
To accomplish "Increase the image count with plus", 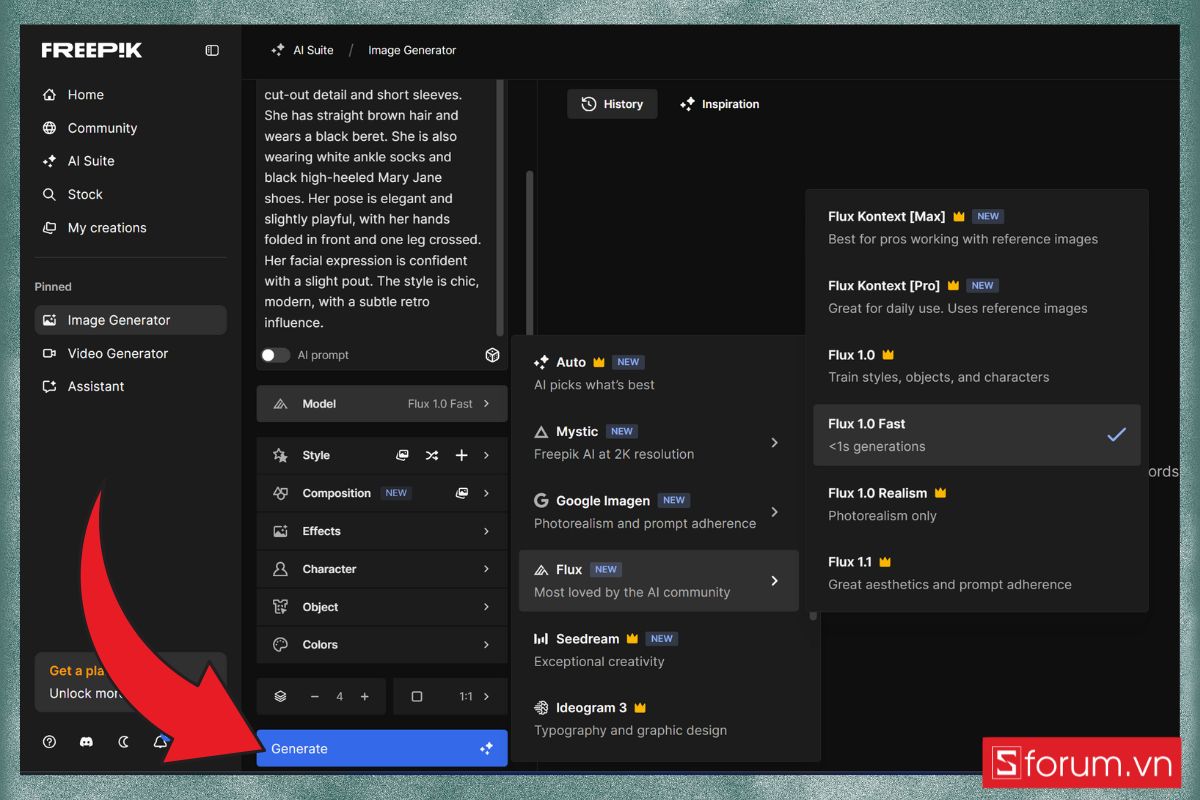I will point(364,696).
